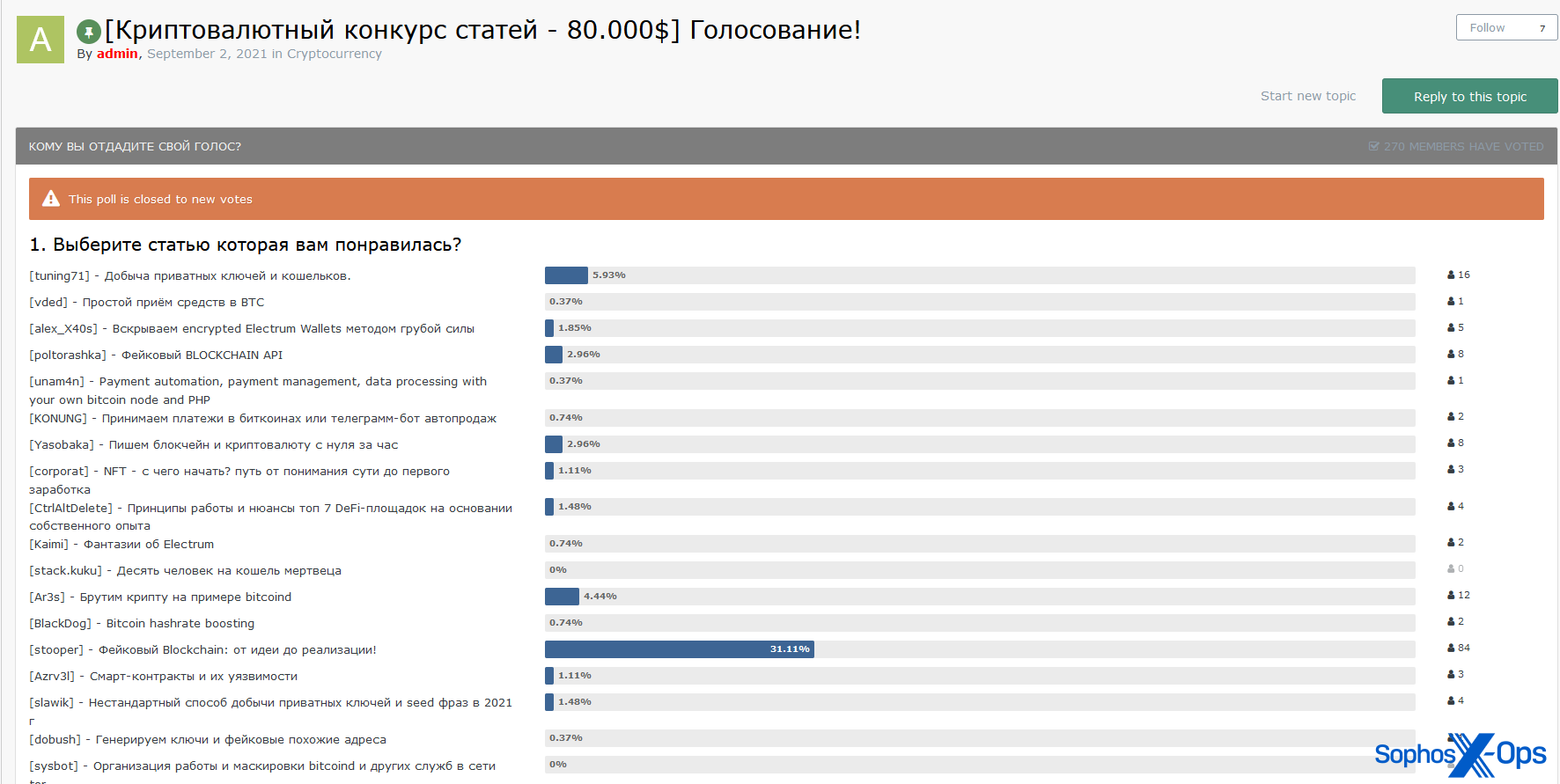Click the voter icon in the poltorashka row
The height and width of the screenshot is (784, 1560).
tap(1451, 355)
